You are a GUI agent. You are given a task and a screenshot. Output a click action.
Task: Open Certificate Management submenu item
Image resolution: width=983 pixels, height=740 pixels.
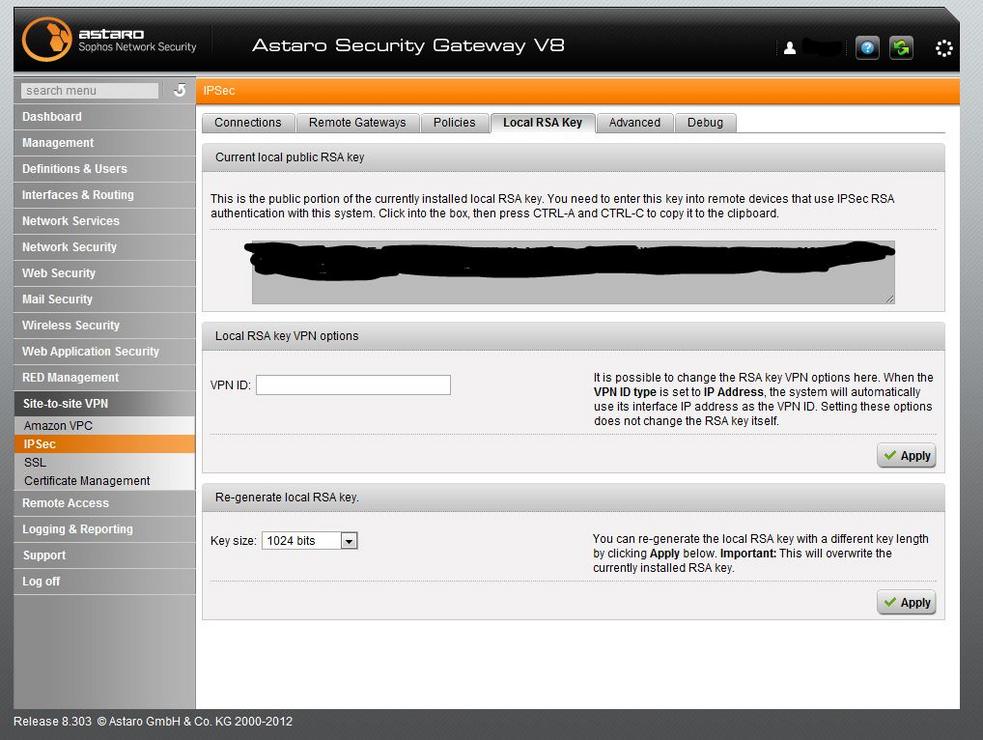point(104,481)
